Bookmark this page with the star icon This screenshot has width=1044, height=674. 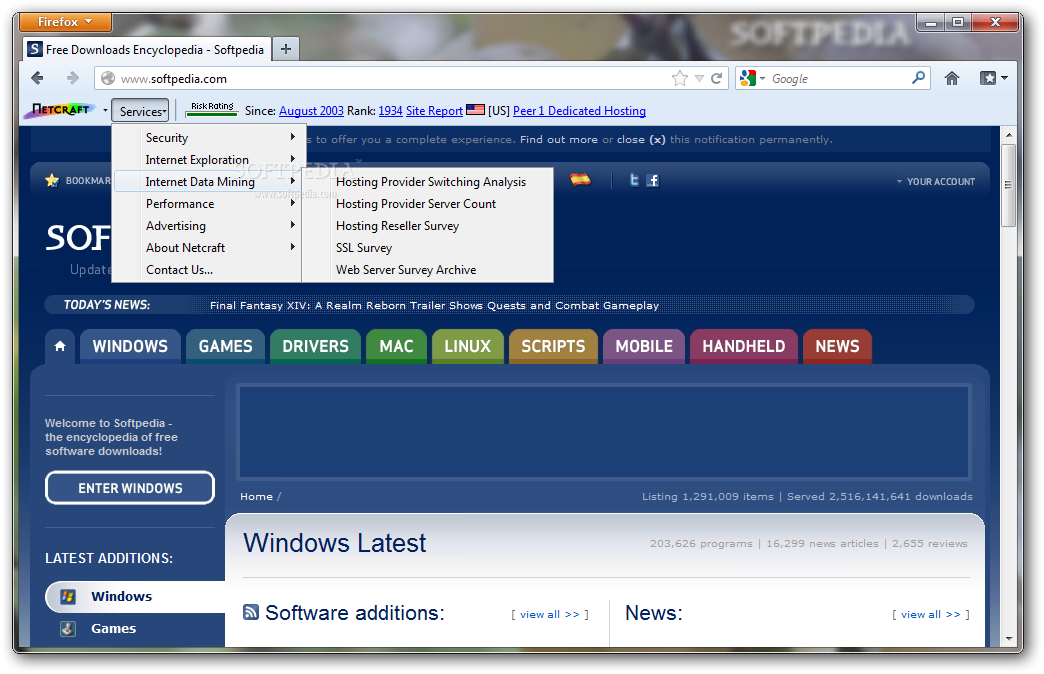point(680,79)
